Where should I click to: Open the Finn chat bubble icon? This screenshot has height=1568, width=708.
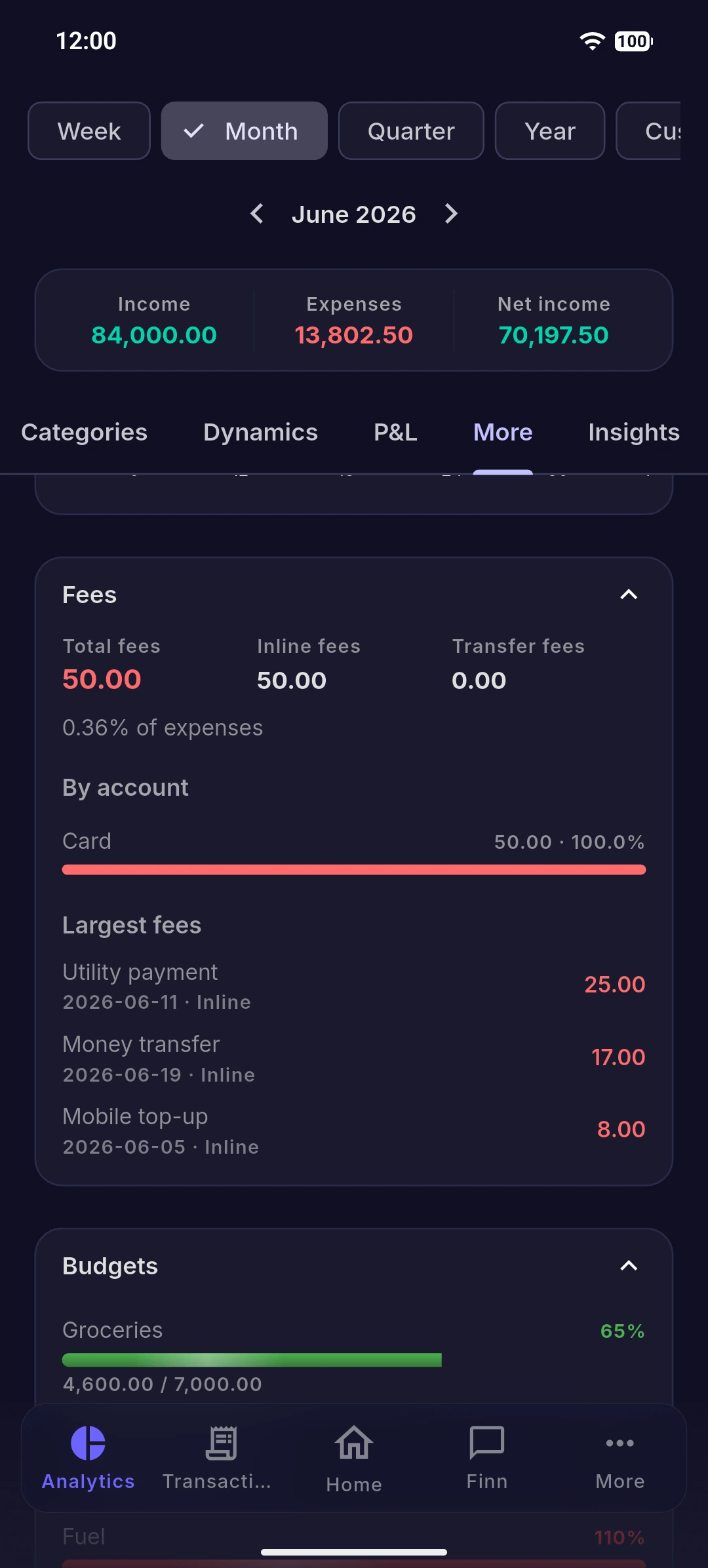coord(487,1443)
